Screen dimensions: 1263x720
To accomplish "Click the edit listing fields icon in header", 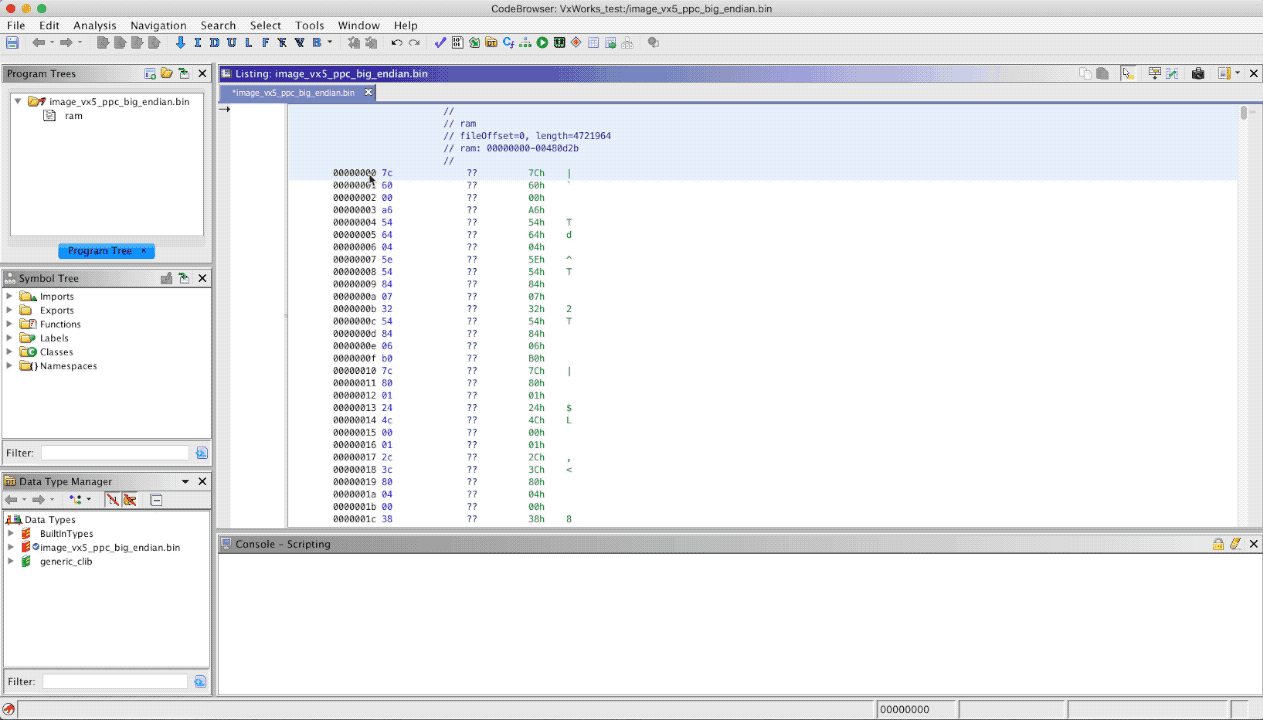I will tap(1155, 74).
